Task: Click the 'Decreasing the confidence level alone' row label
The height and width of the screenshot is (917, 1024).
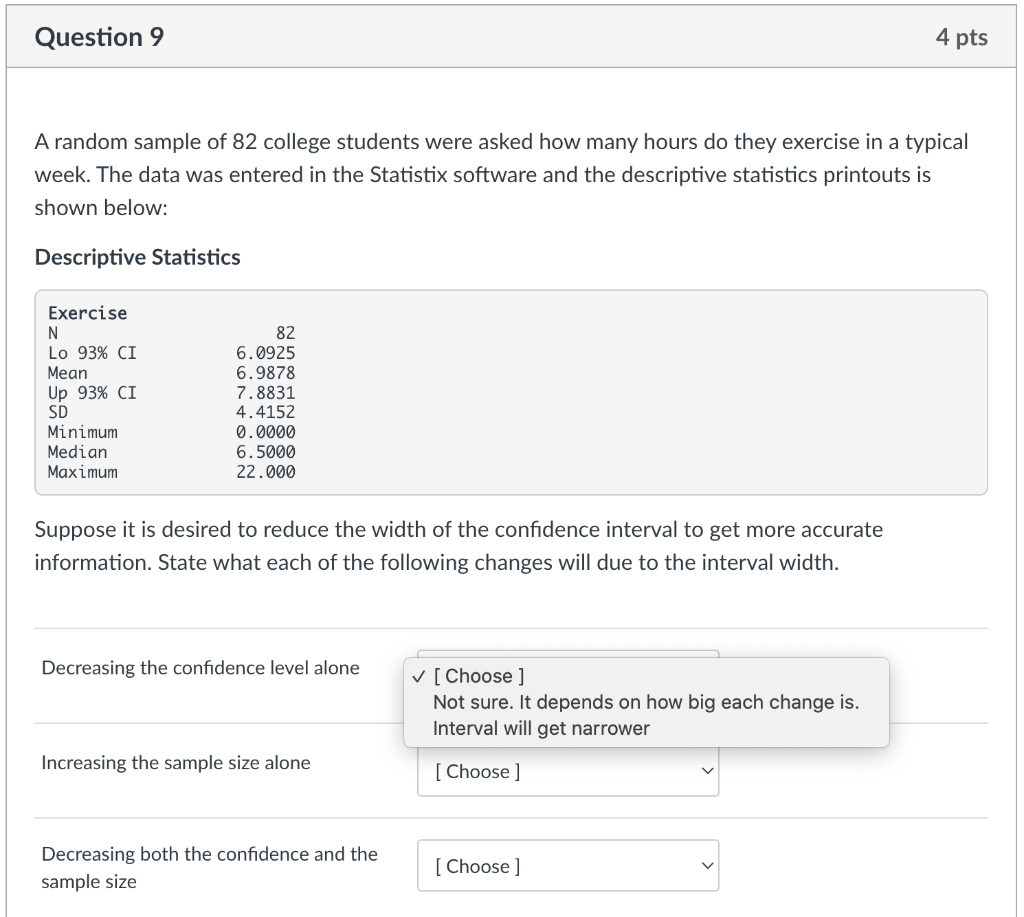Action: pyautogui.click(x=200, y=667)
